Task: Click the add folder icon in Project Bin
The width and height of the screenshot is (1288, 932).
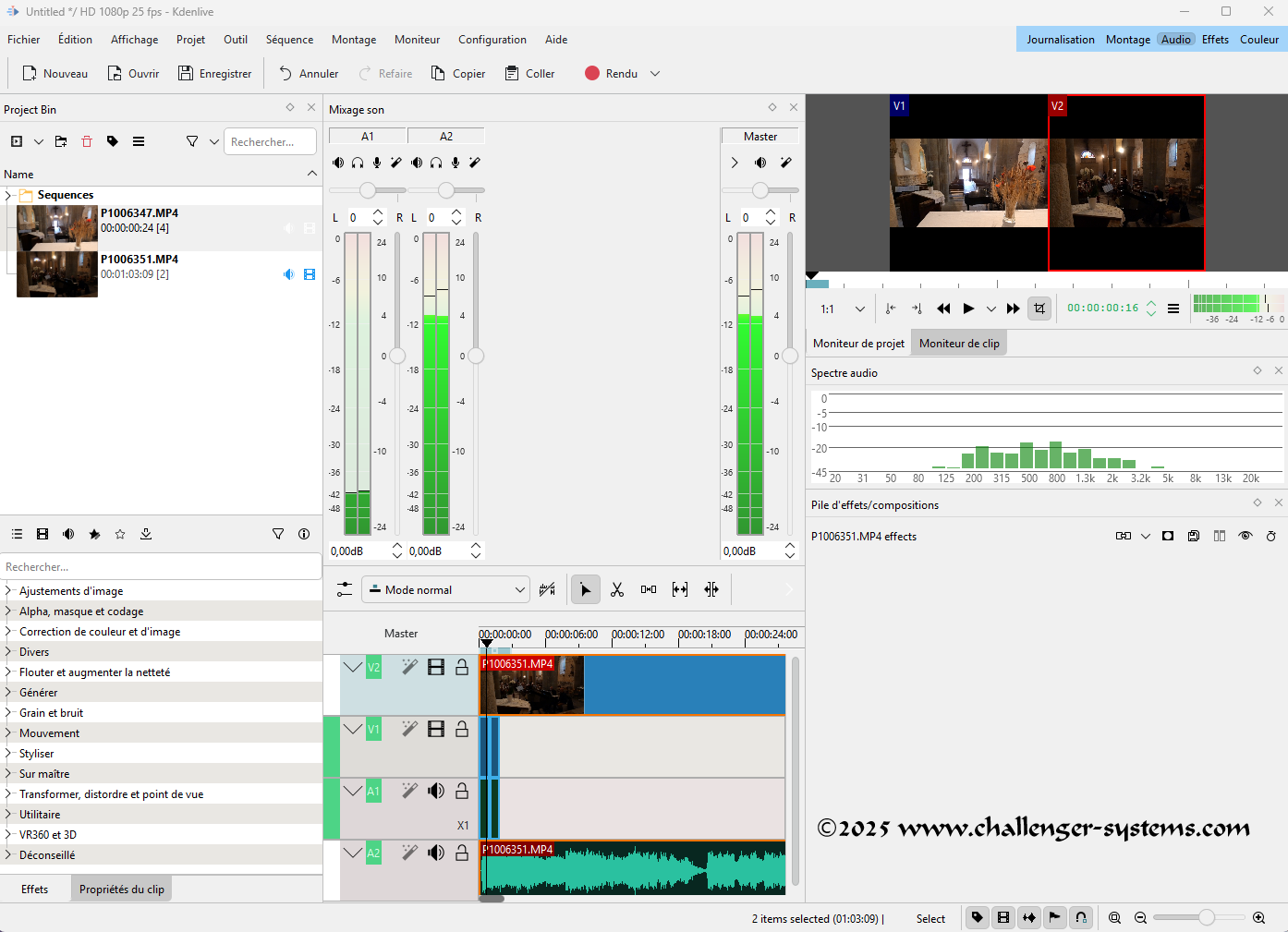Action: [61, 141]
